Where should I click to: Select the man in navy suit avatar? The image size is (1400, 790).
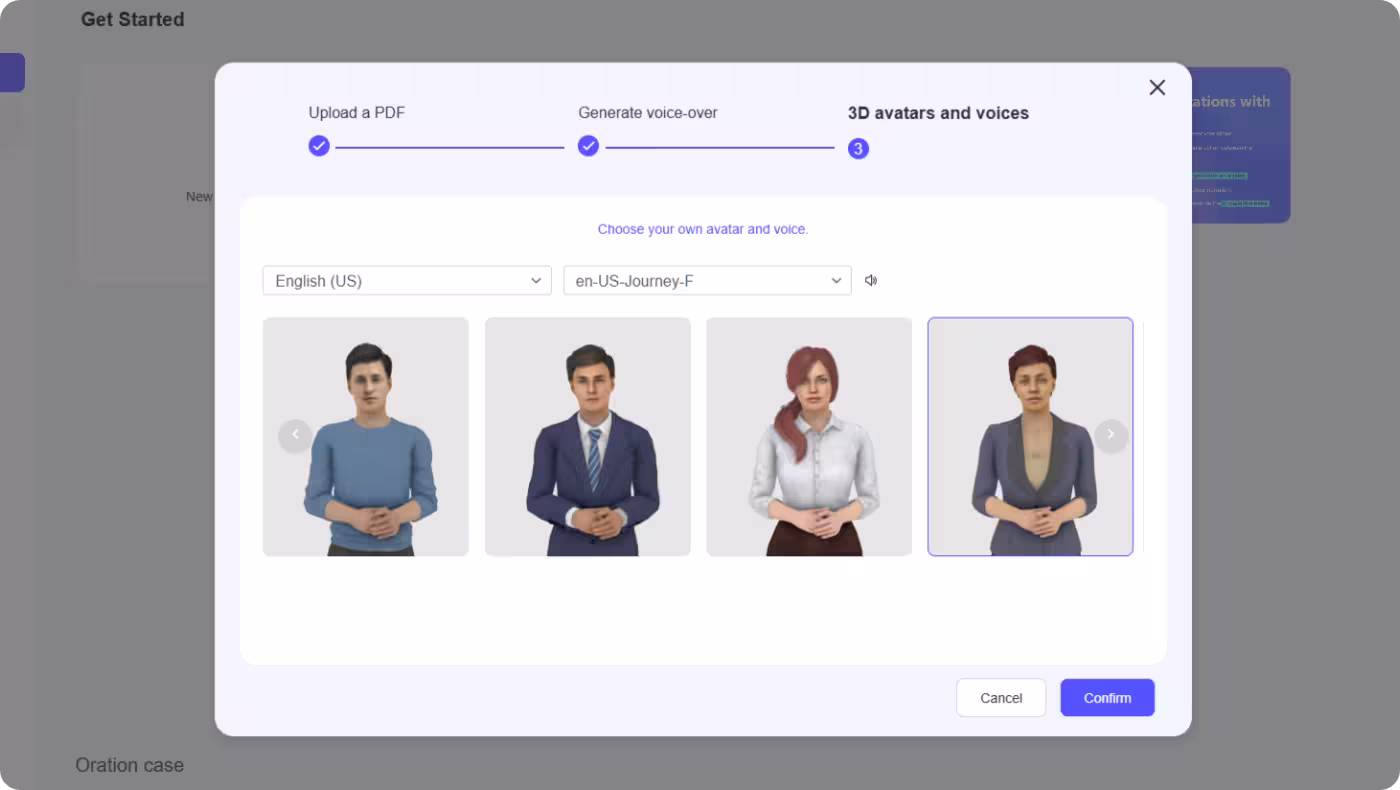pos(588,437)
